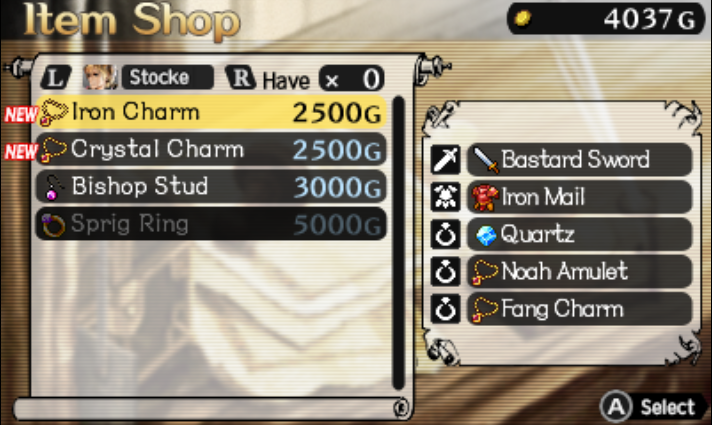
Task: Select the Iron Charm shop item
Action: (211, 112)
